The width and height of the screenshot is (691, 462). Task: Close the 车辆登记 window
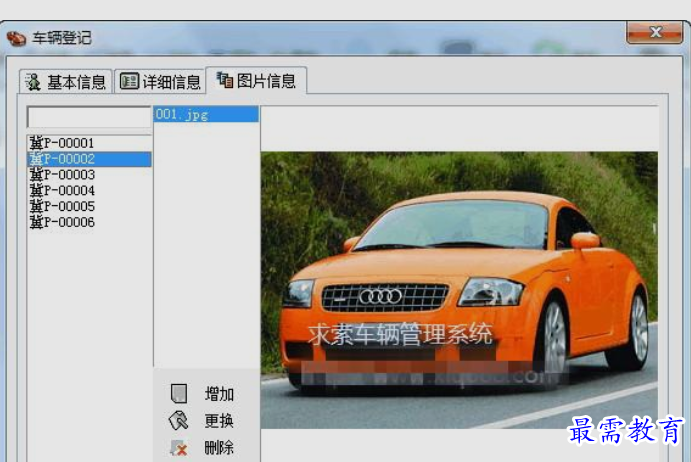pos(655,32)
